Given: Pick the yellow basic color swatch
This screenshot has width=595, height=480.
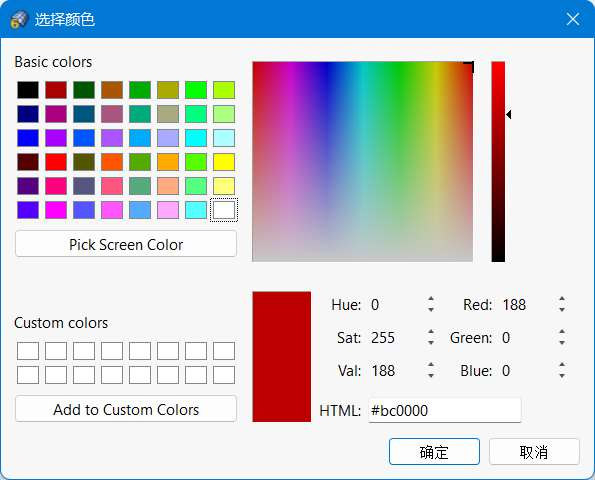Looking at the screenshot, I should [224, 162].
